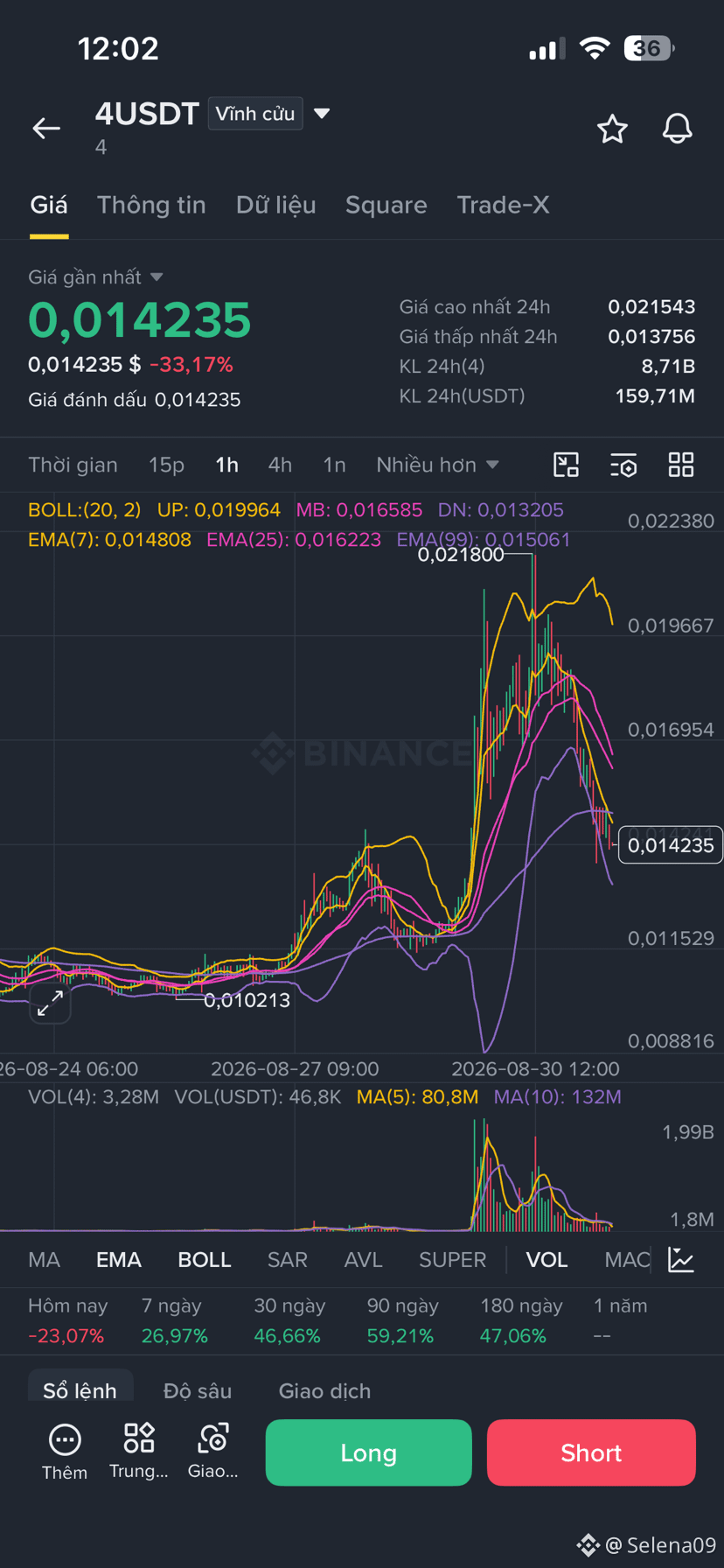Viewport: 724px width, 1568px height.
Task: Open the grid multi-chart icon
Action: 681,465
